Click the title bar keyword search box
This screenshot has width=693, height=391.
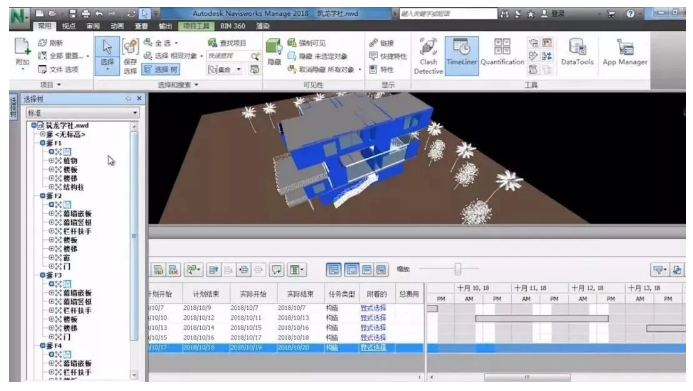pyautogui.click(x=448, y=14)
